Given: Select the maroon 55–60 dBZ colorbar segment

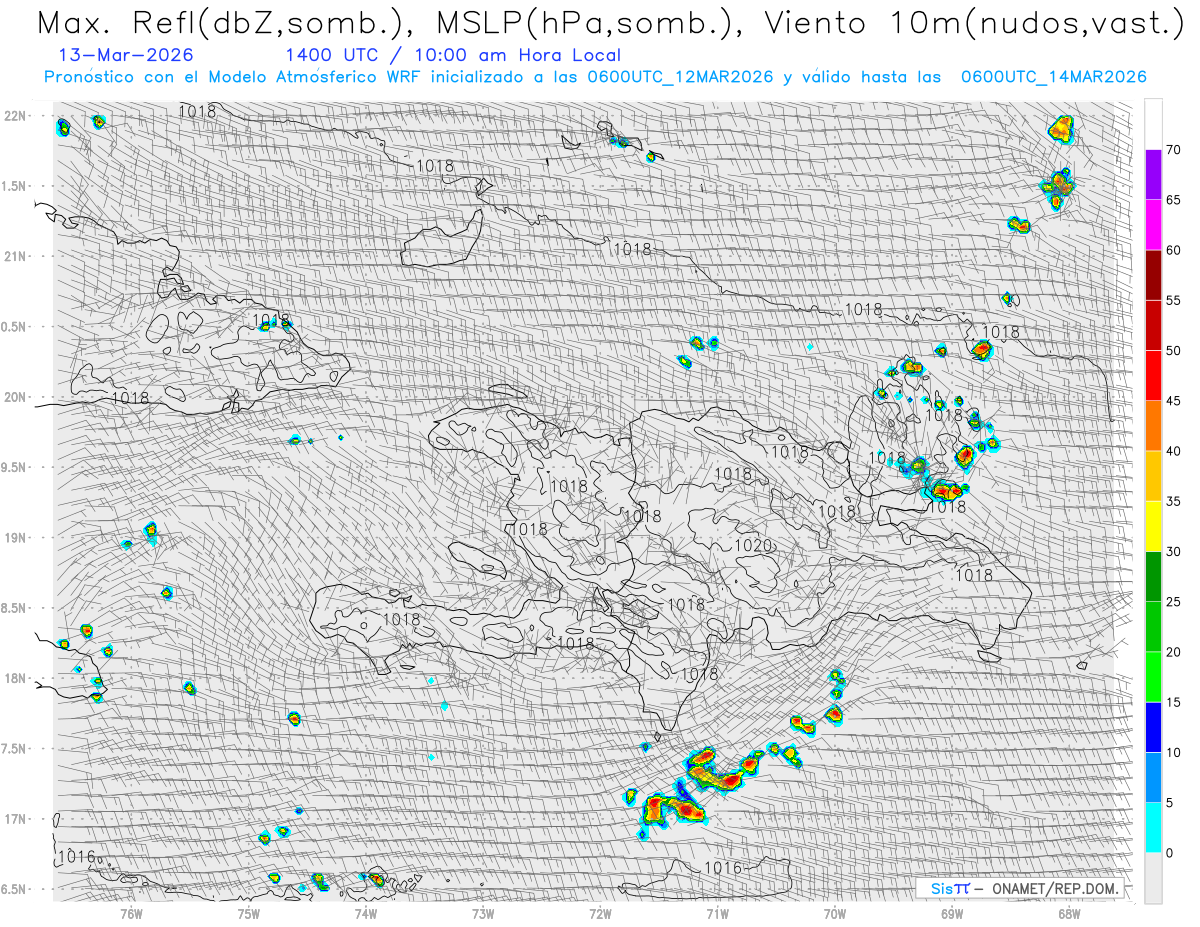Looking at the screenshot, I should pos(1153,275).
